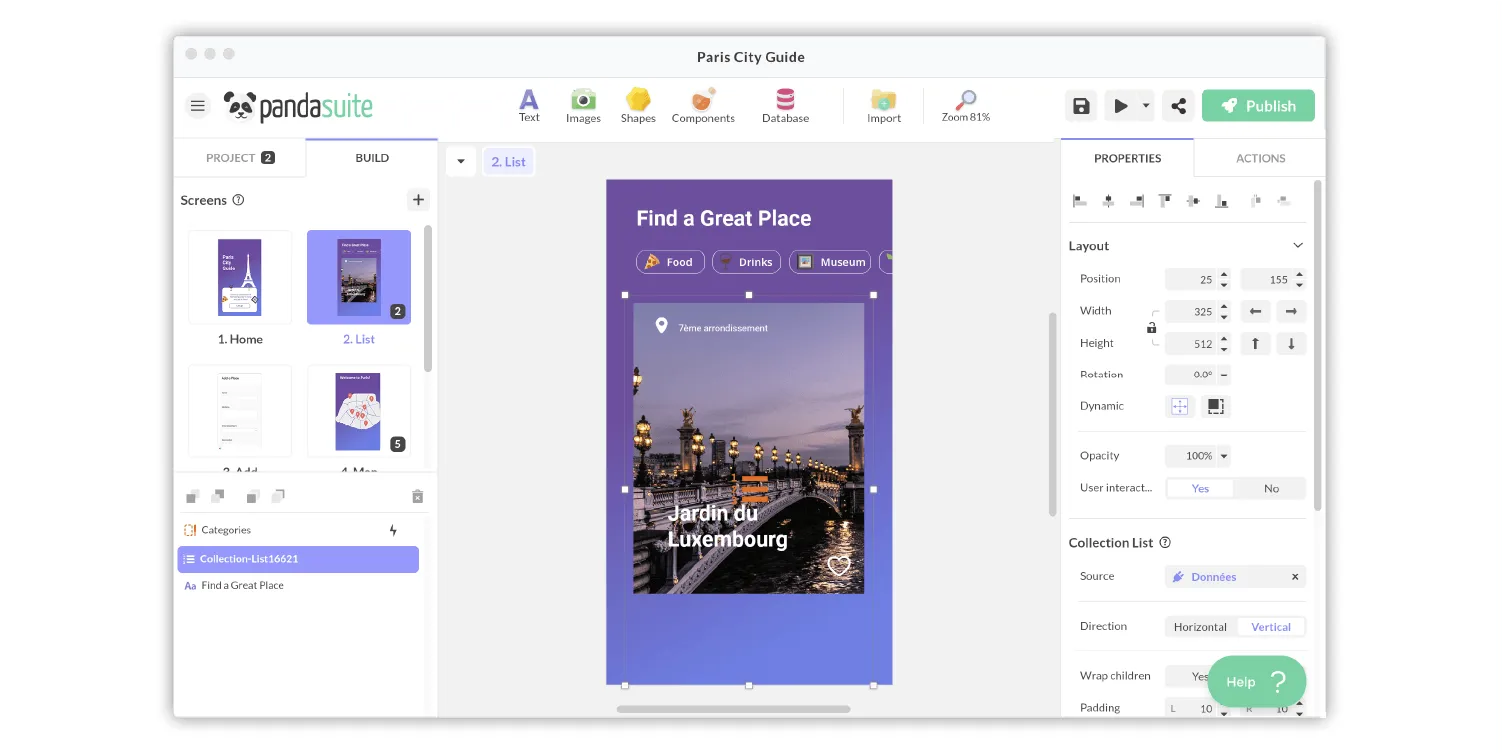Open the Opacity percentage dropdown
The width and height of the screenshot is (1503, 754).
pyautogui.click(x=1224, y=456)
